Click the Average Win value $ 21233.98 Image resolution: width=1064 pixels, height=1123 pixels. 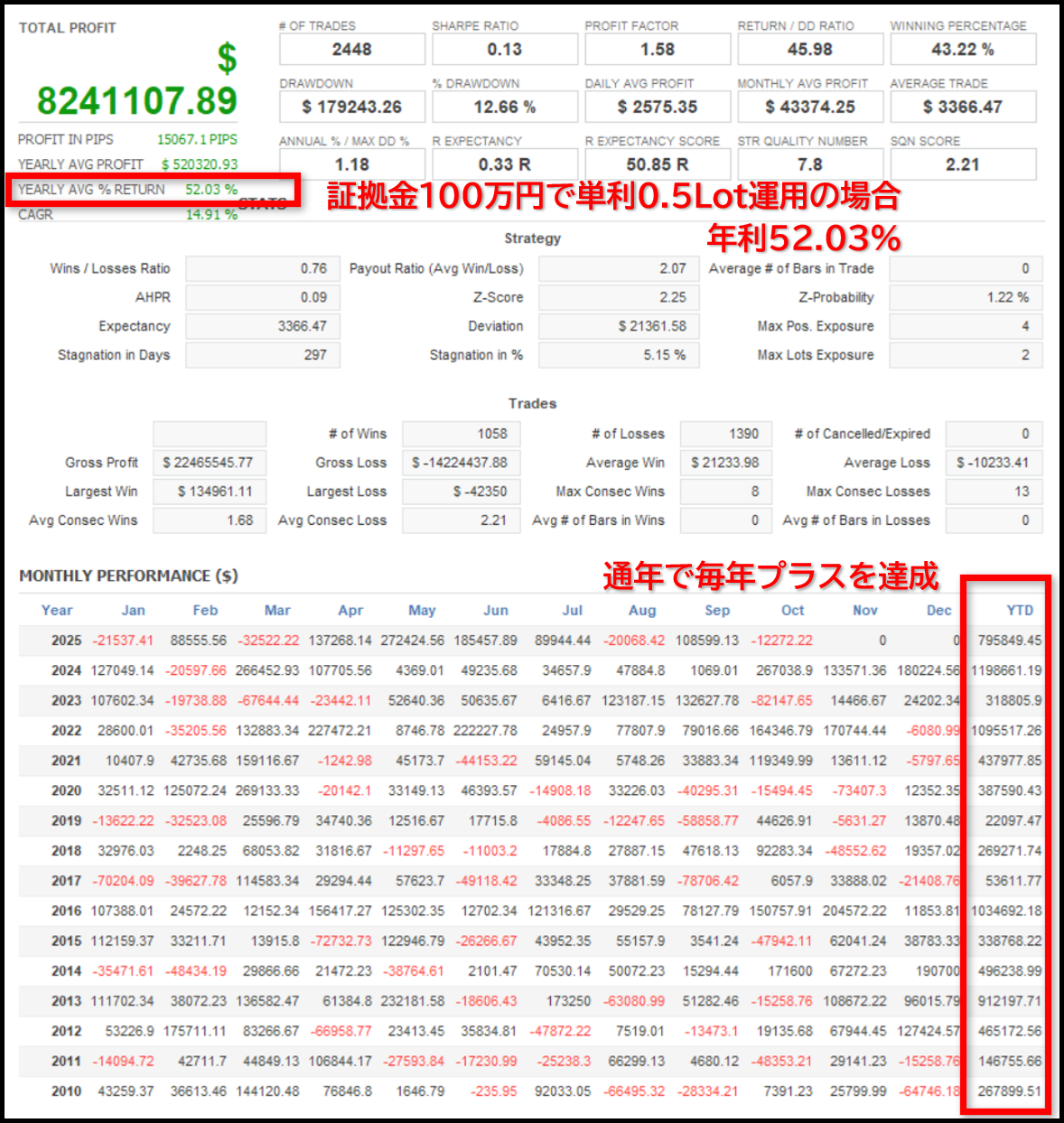[x=726, y=463]
